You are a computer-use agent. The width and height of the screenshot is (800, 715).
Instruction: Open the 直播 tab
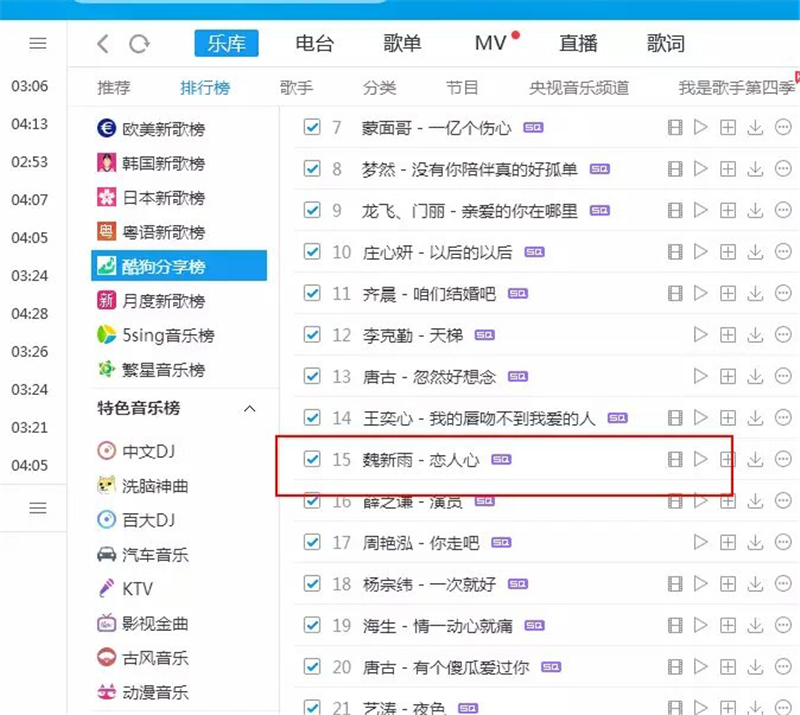click(578, 43)
